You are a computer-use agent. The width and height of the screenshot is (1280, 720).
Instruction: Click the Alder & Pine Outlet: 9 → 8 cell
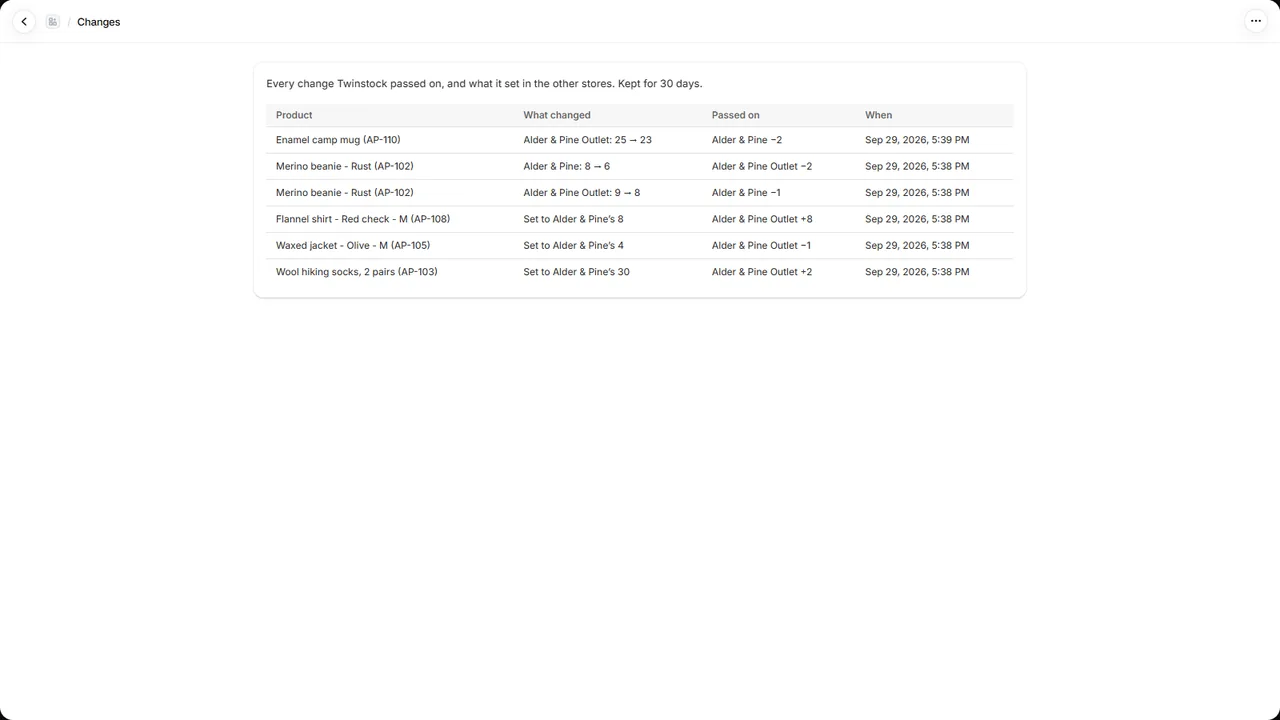pos(582,192)
